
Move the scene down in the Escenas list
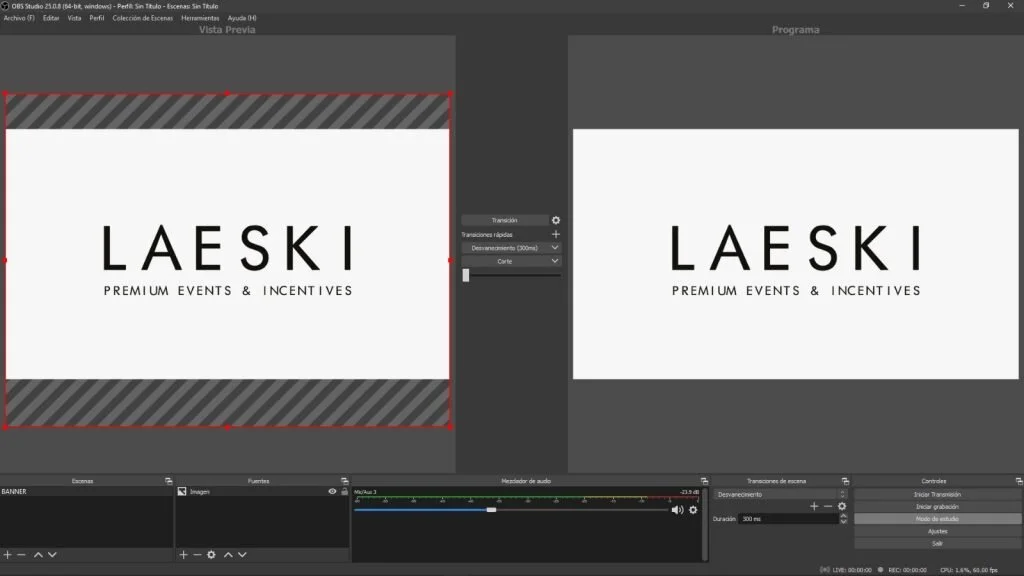click(52, 554)
